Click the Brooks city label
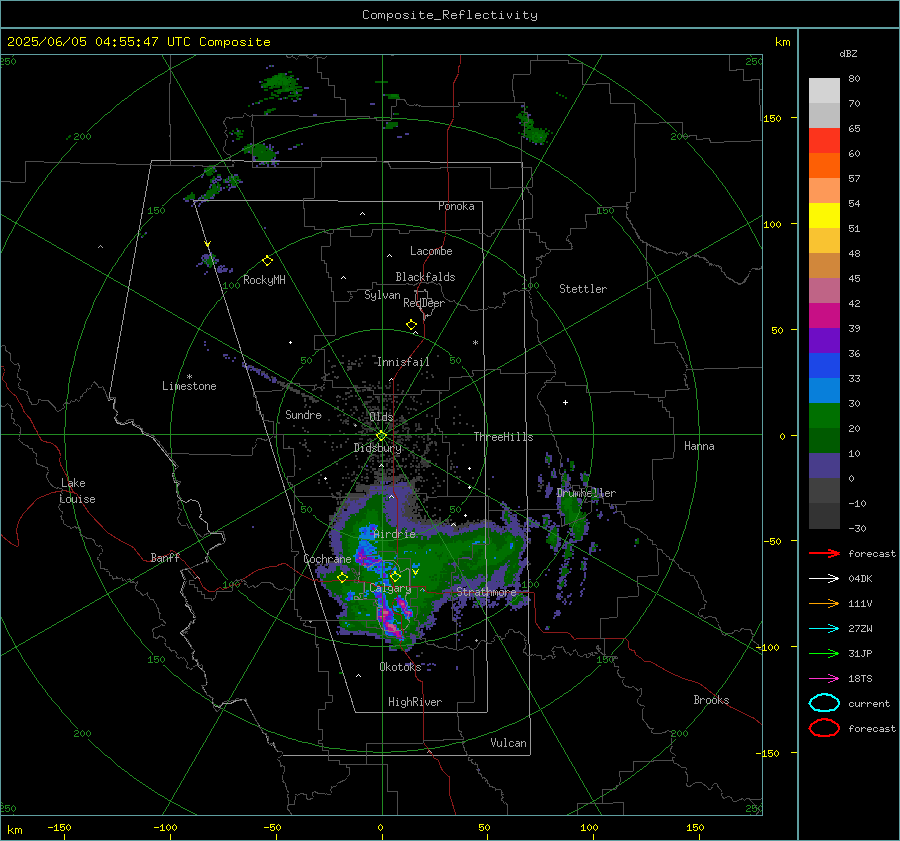This screenshot has height=841, width=900. click(x=711, y=700)
